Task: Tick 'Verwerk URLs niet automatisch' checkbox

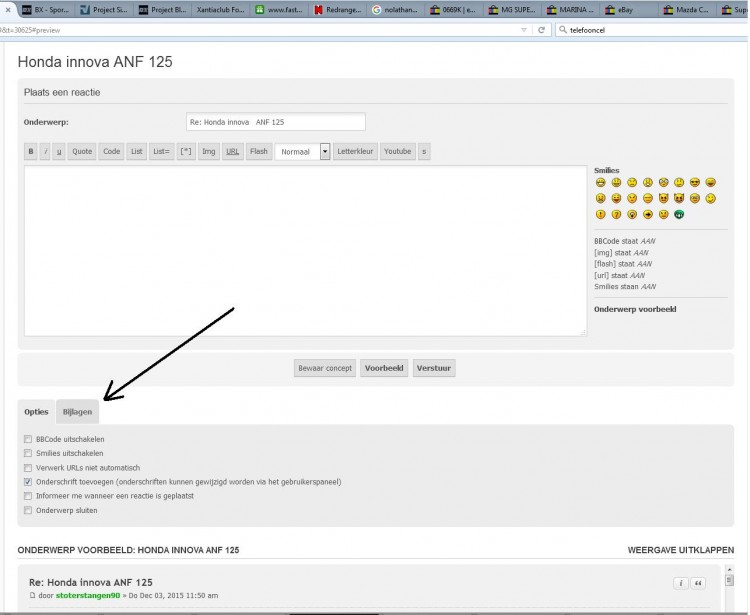Action: (x=28, y=468)
